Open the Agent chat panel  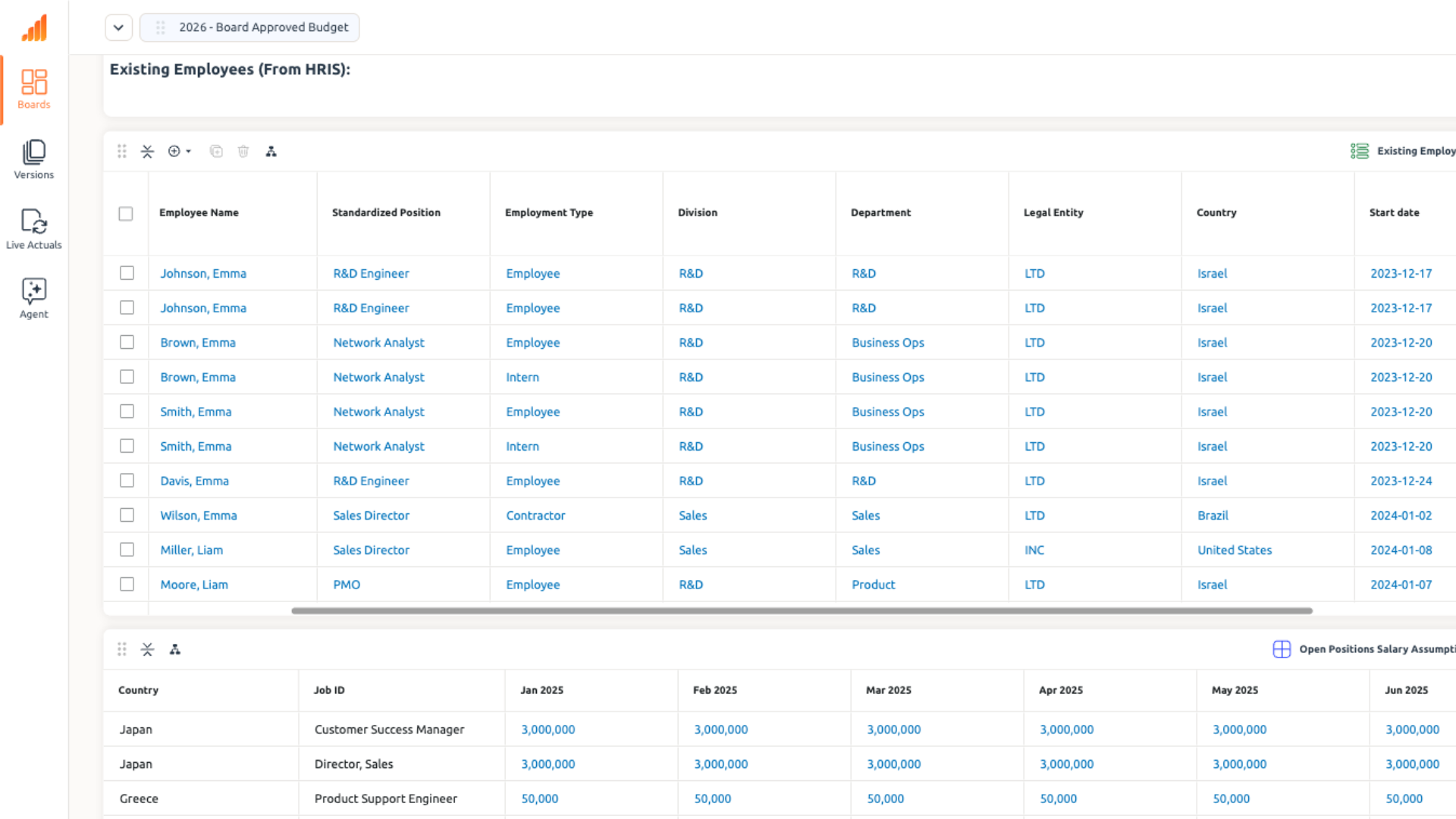tap(34, 298)
